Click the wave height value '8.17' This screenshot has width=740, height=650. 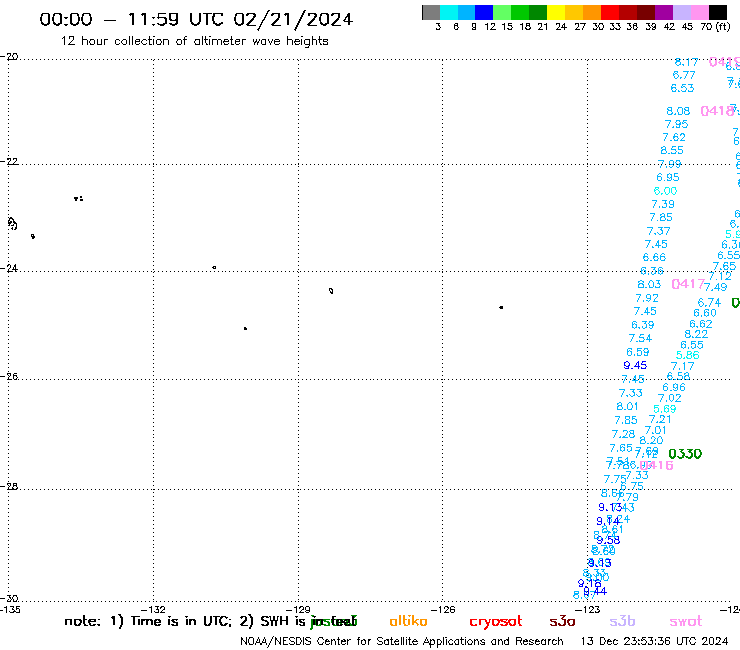(686, 62)
